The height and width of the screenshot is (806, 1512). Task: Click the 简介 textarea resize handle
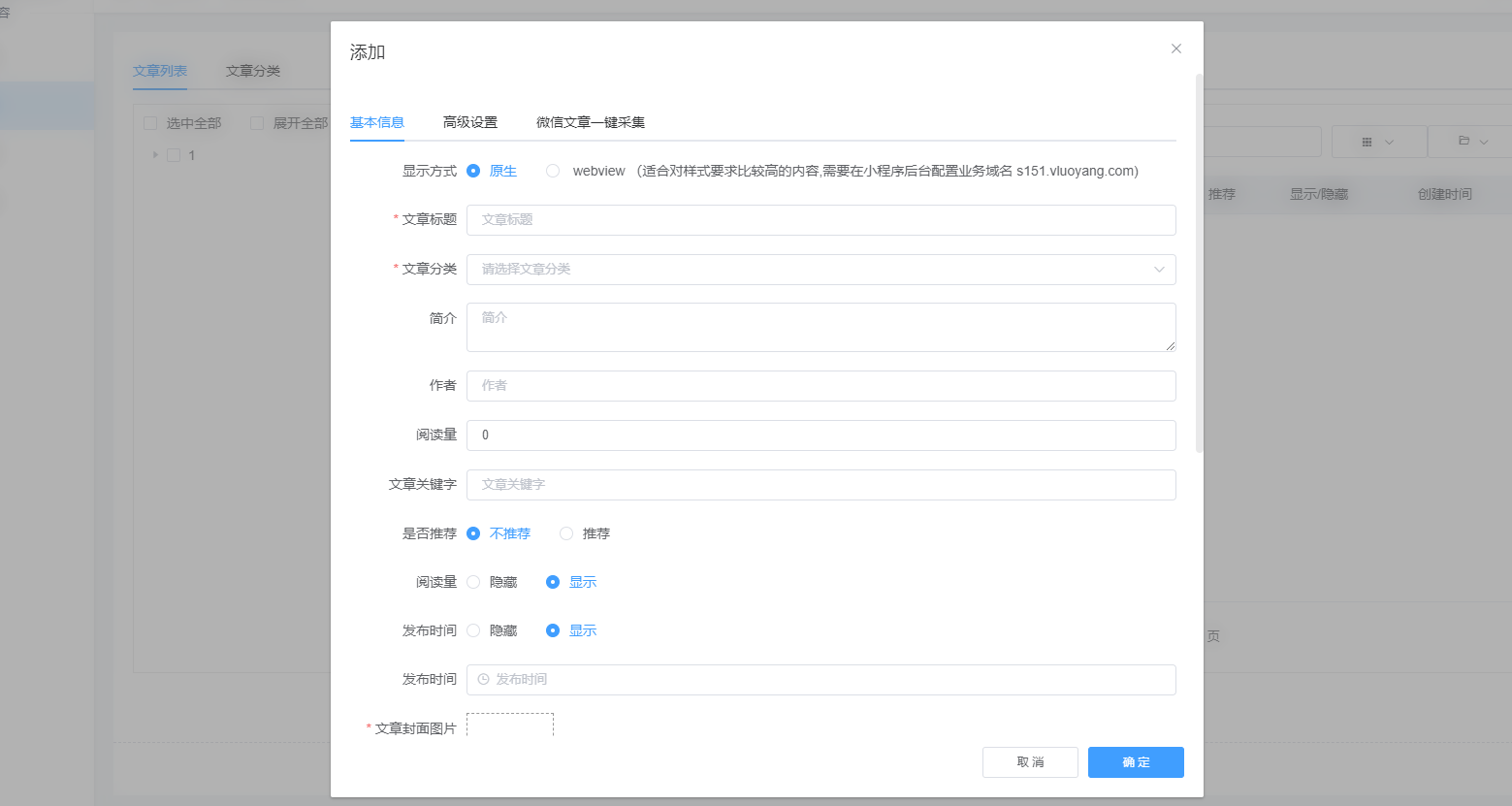[1171, 346]
